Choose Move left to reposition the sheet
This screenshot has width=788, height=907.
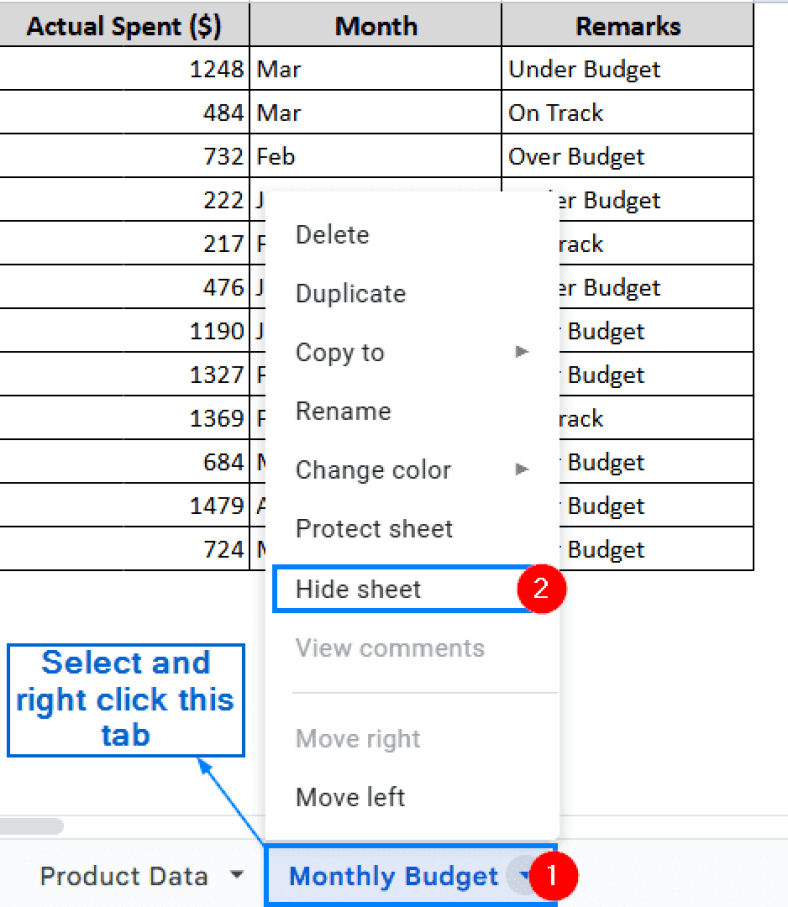351,797
